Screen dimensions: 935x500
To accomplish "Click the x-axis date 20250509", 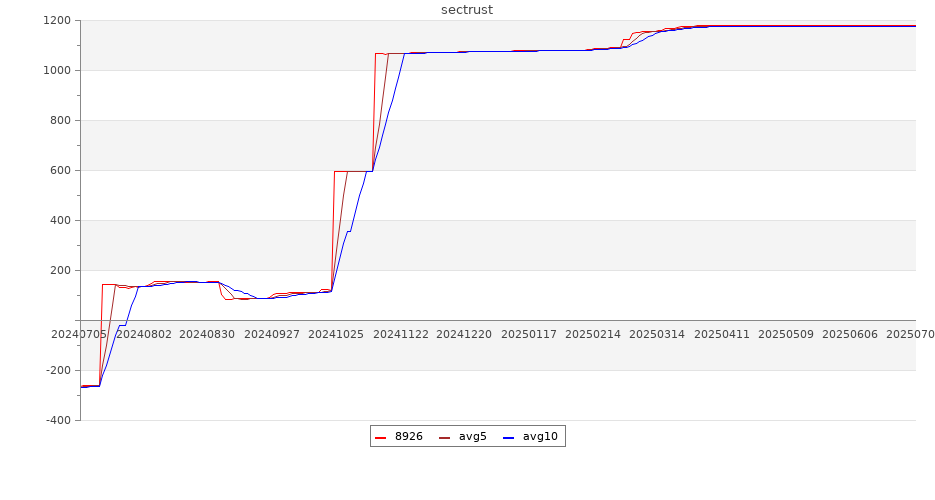I will coord(786,334).
